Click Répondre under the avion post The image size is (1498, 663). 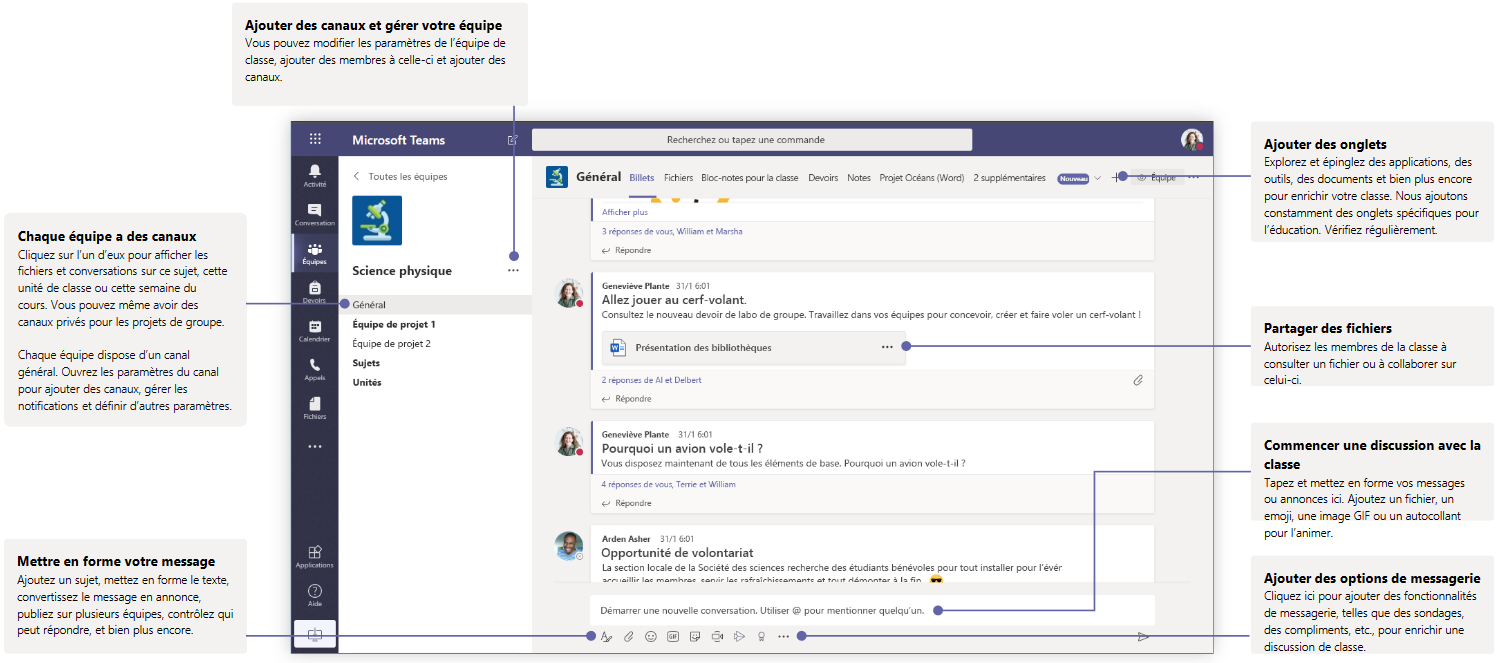(632, 503)
